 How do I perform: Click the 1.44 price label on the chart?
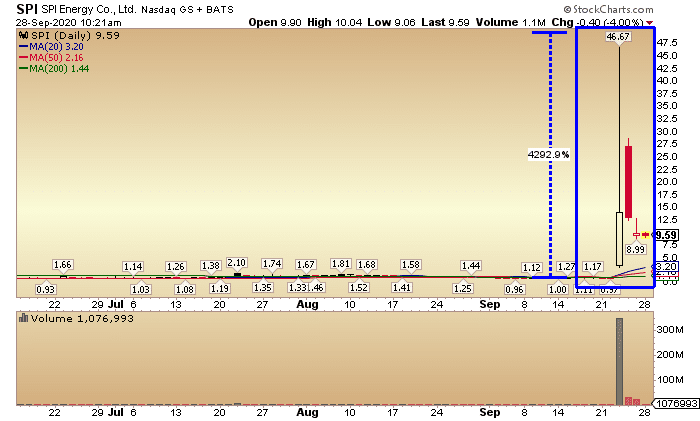pos(471,266)
